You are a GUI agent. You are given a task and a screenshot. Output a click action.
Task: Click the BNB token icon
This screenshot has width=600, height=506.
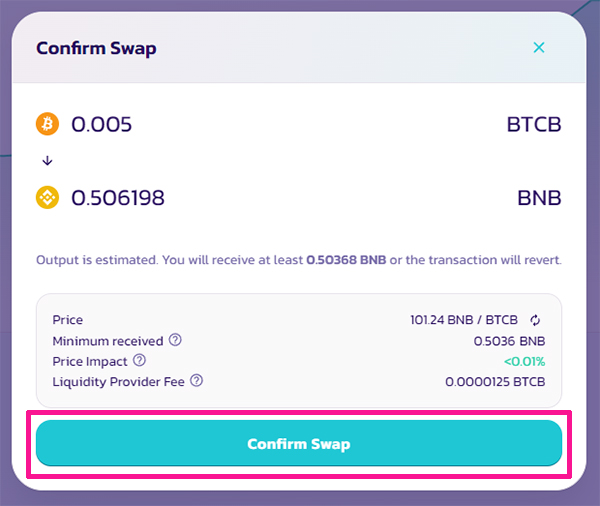(47, 198)
